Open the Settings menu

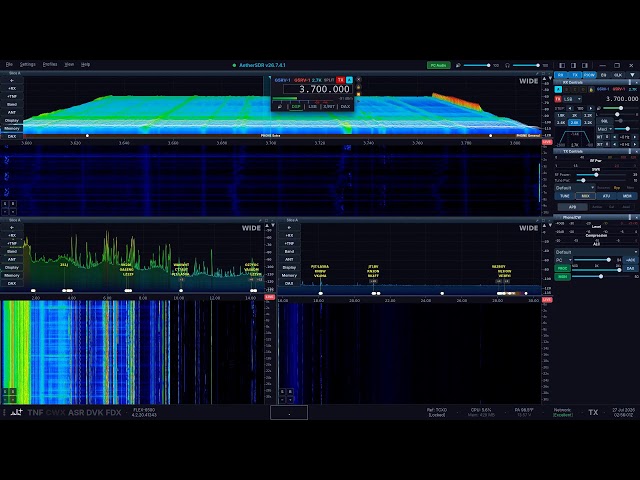[x=28, y=64]
